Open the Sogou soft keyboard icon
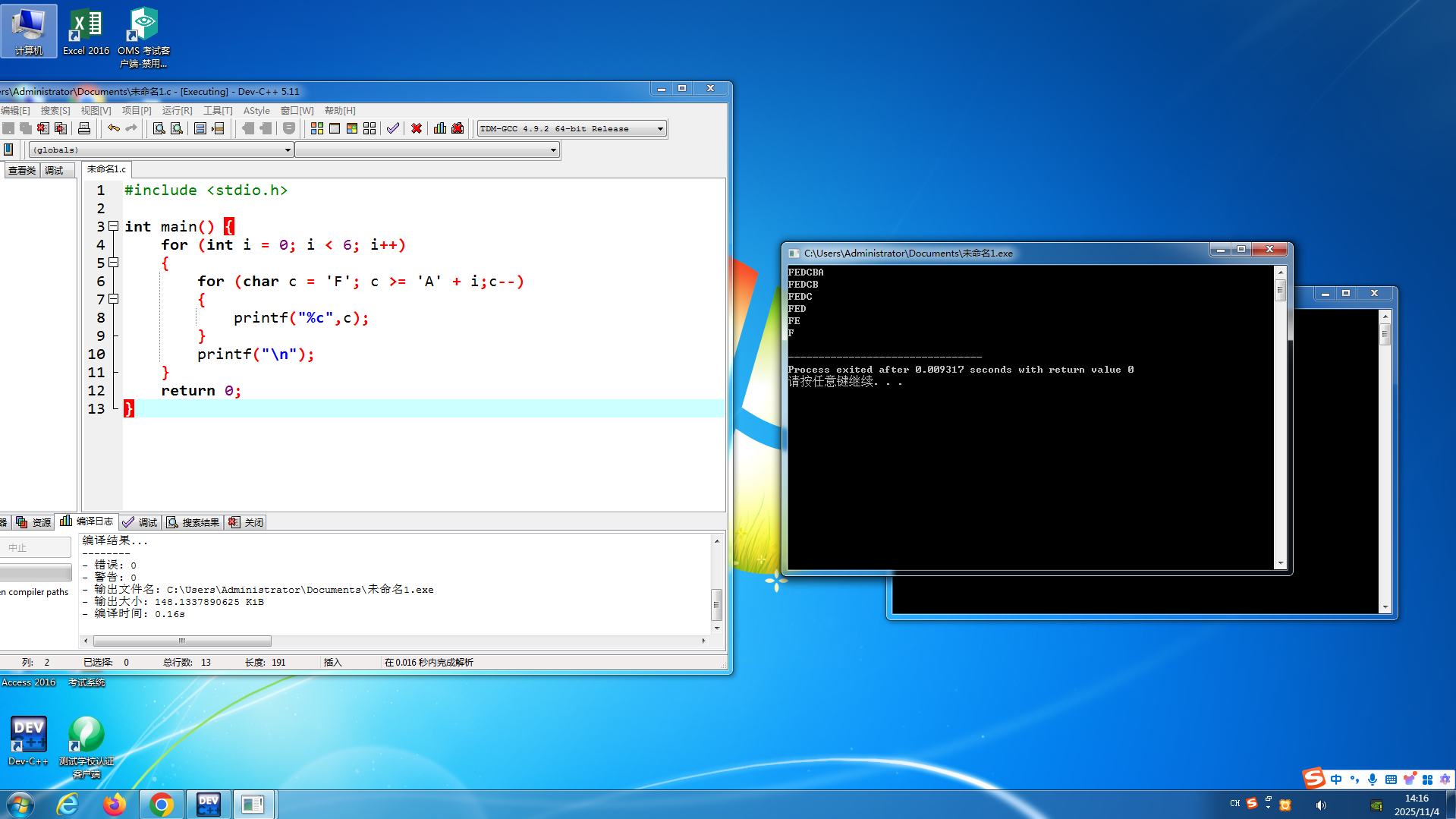1456x819 pixels. tap(1391, 780)
